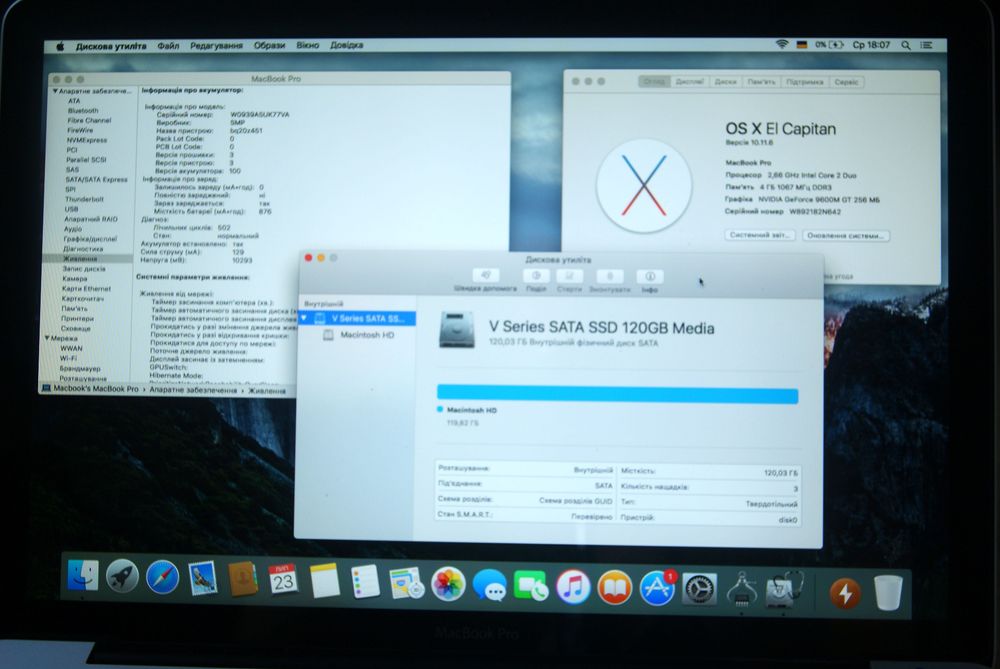Click Macbook's MacBook Pro in the path bar
The width and height of the screenshot is (1000, 669).
pos(96,388)
